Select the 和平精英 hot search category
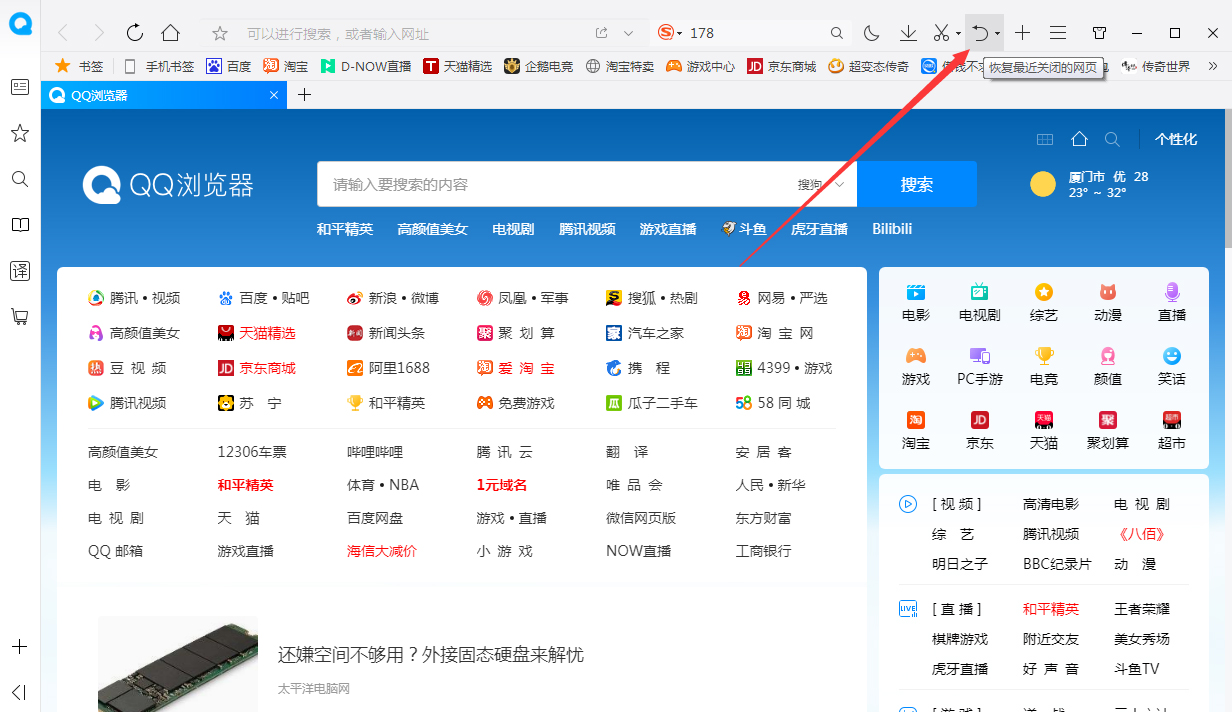Image resolution: width=1232 pixels, height=712 pixels. point(344,229)
